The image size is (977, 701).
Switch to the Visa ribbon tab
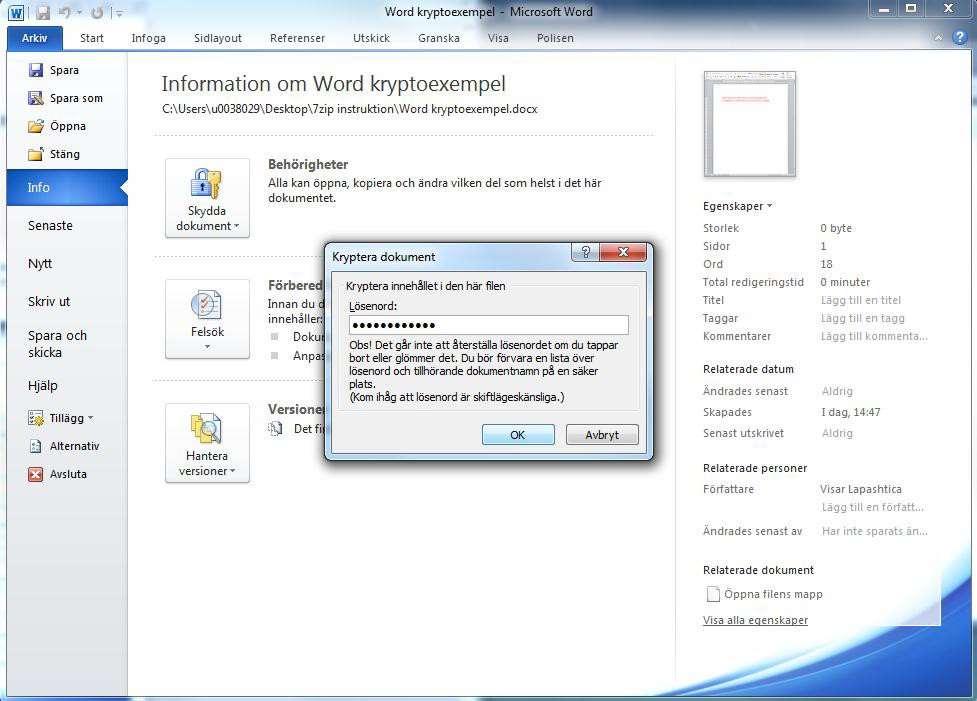pyautogui.click(x=498, y=38)
